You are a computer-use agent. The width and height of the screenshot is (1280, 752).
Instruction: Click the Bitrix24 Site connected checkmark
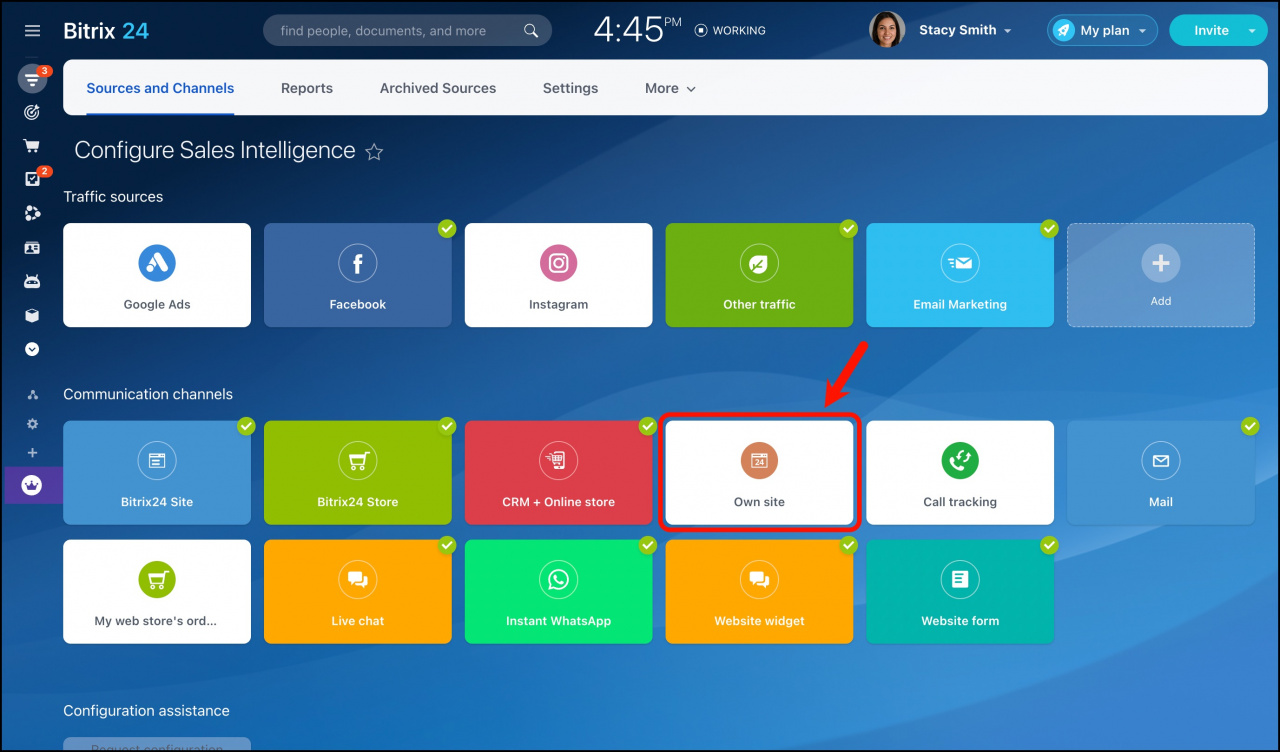tap(246, 426)
